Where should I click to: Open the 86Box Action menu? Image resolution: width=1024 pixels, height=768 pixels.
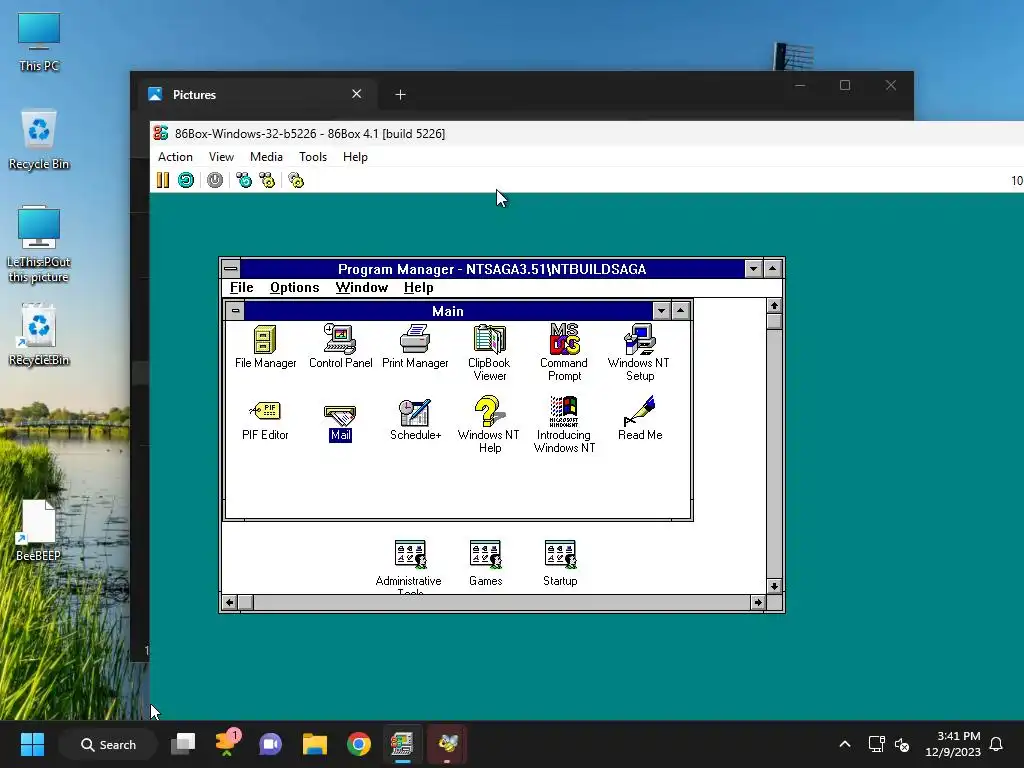pos(175,157)
